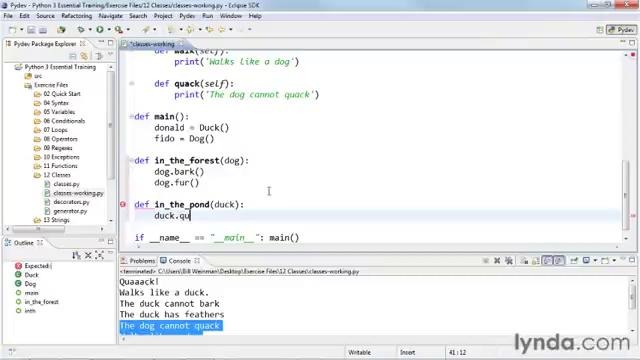Select the 11 Functions folder
Viewport: 640px width, 360px height.
point(60,166)
